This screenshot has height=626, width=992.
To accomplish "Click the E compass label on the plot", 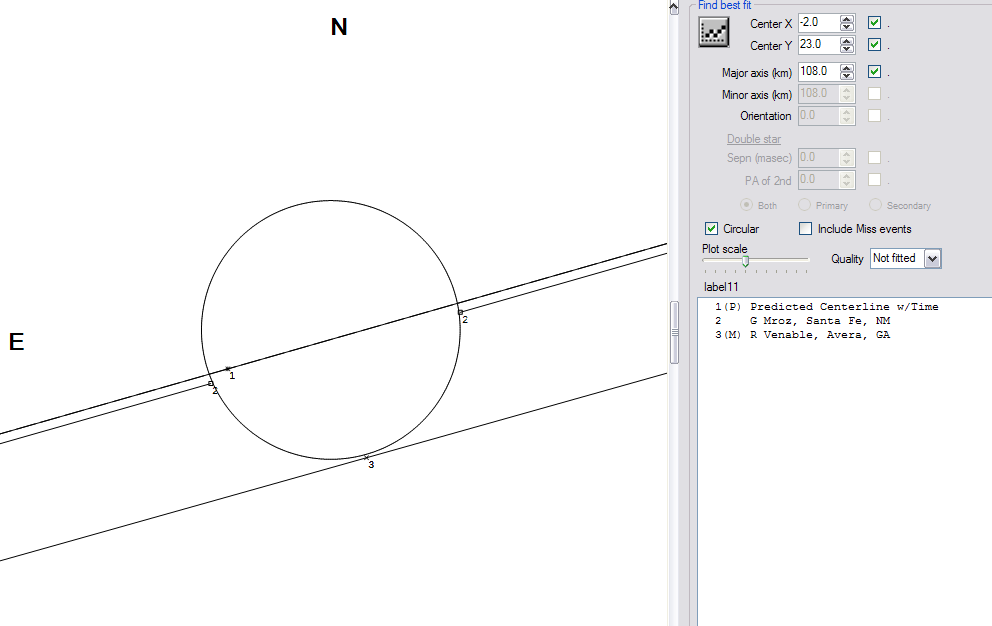I will pyautogui.click(x=16, y=342).
